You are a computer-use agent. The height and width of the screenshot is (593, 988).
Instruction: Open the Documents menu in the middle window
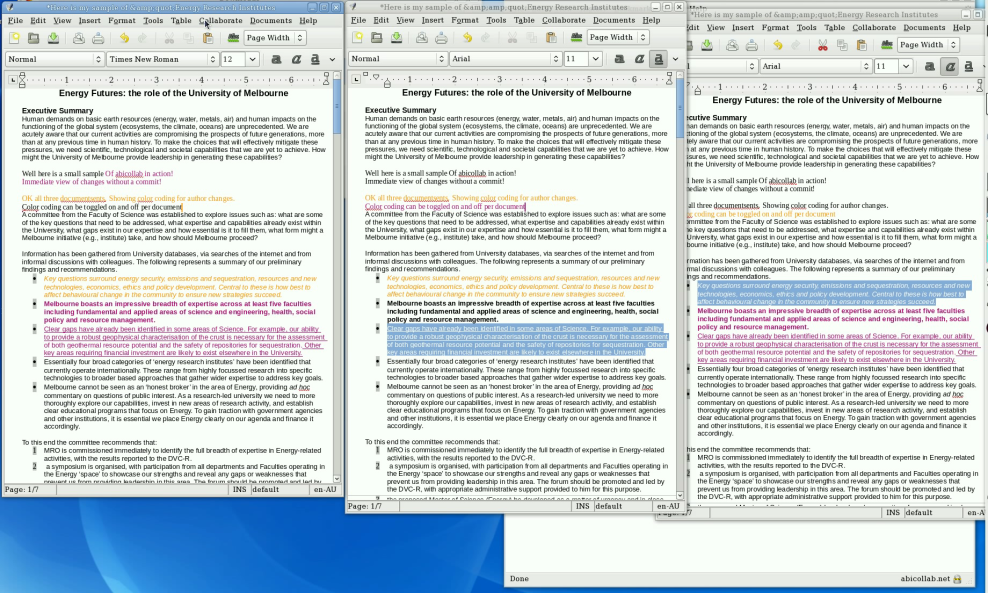click(614, 20)
